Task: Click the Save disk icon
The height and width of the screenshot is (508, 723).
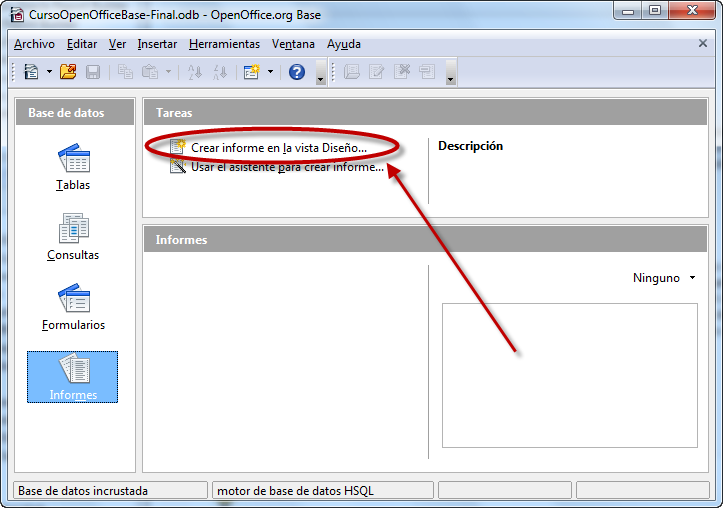Action: coord(93,72)
